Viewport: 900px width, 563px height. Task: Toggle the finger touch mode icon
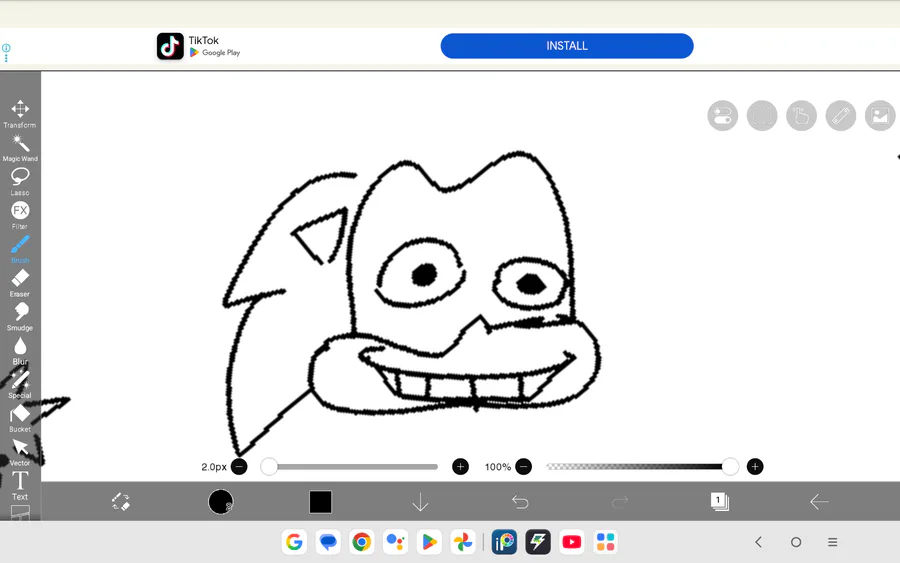[801, 116]
